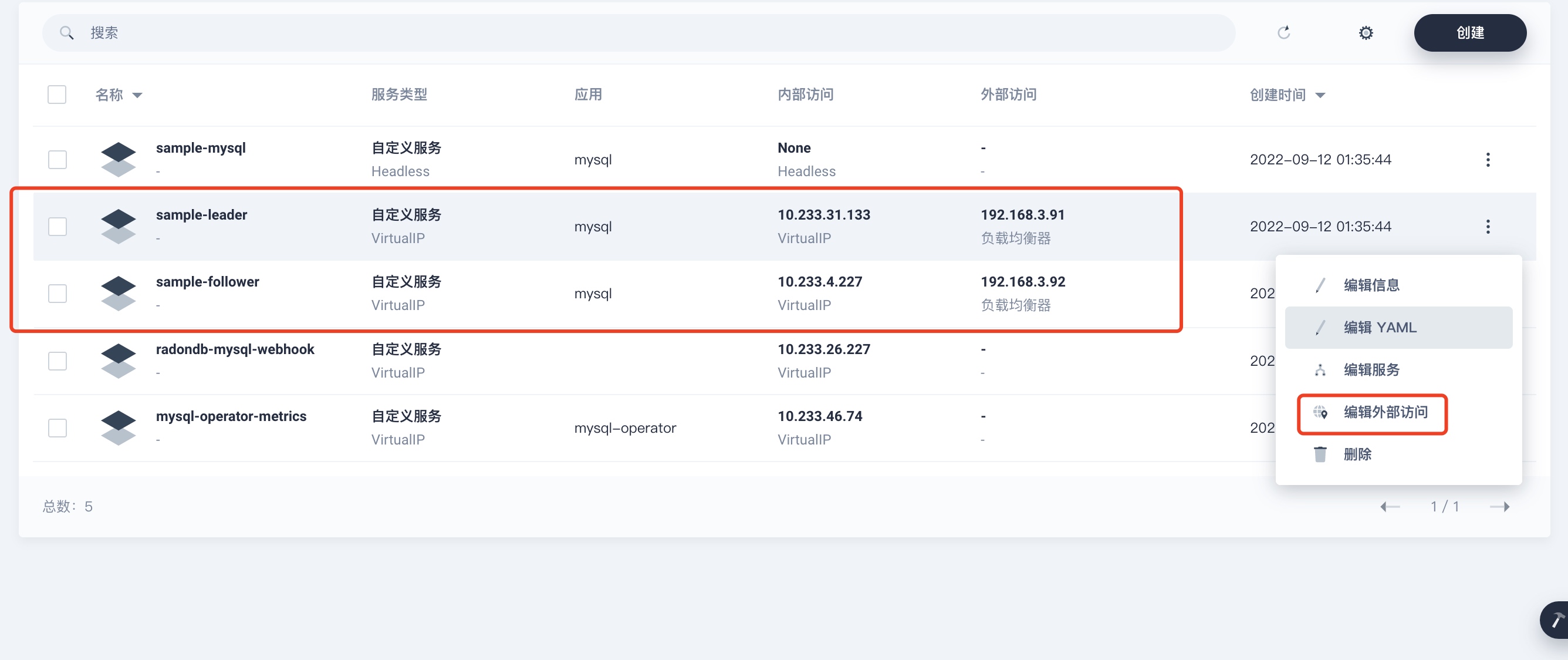Click internal IP 10.233.4.227
Image resolution: width=1568 pixels, height=660 pixels.
pyautogui.click(x=820, y=282)
